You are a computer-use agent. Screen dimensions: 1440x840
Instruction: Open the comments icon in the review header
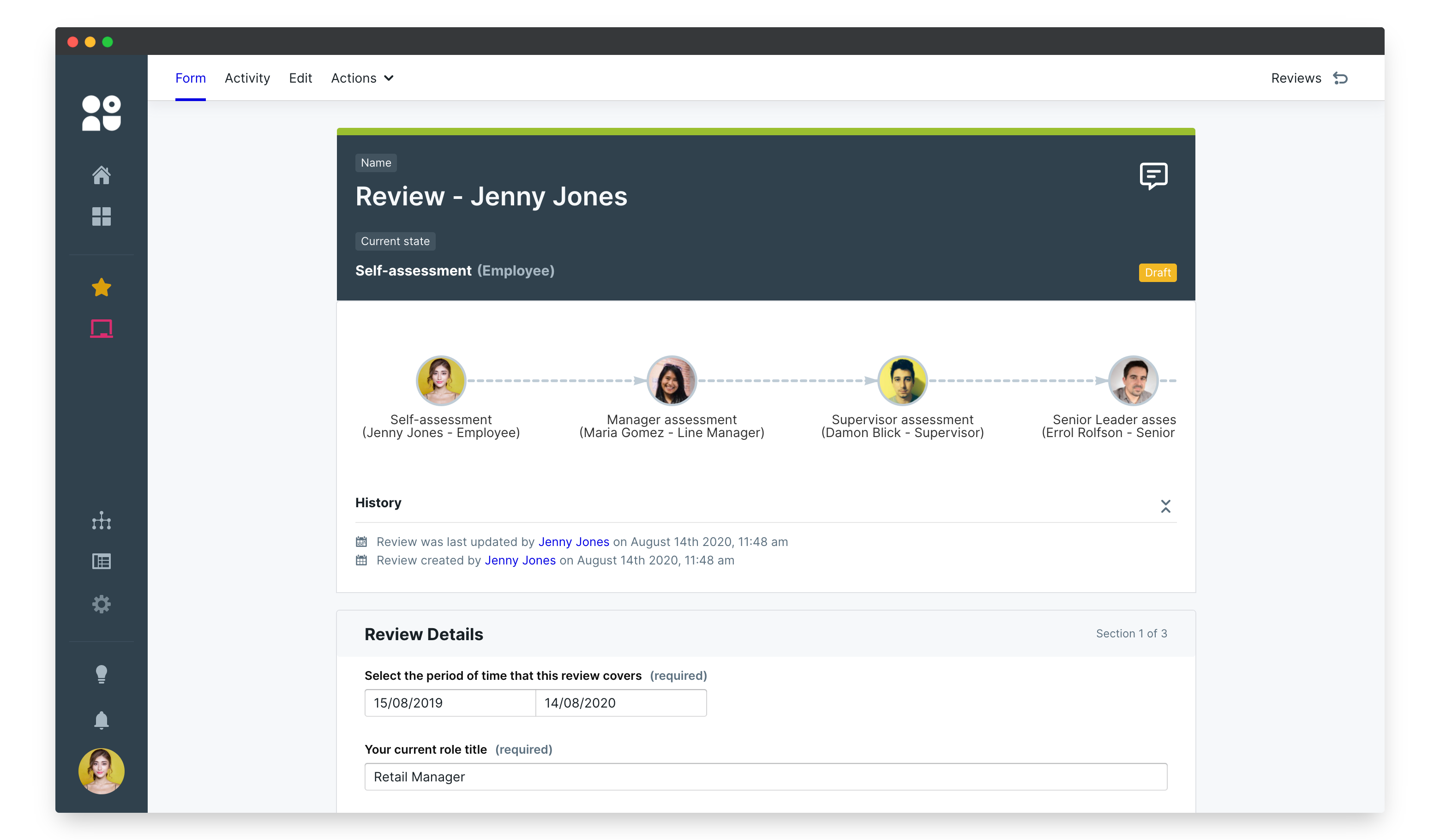(x=1153, y=176)
